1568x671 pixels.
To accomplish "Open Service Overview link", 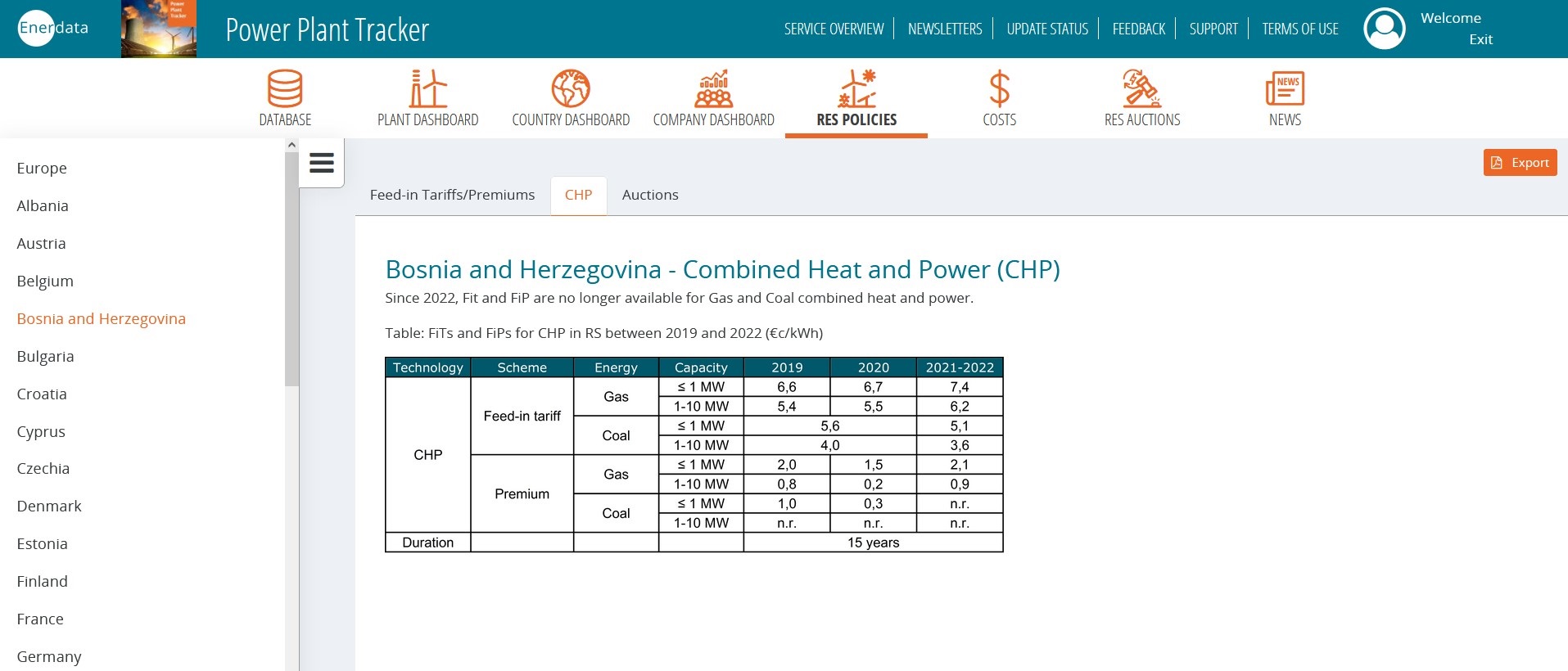I will coord(834,29).
